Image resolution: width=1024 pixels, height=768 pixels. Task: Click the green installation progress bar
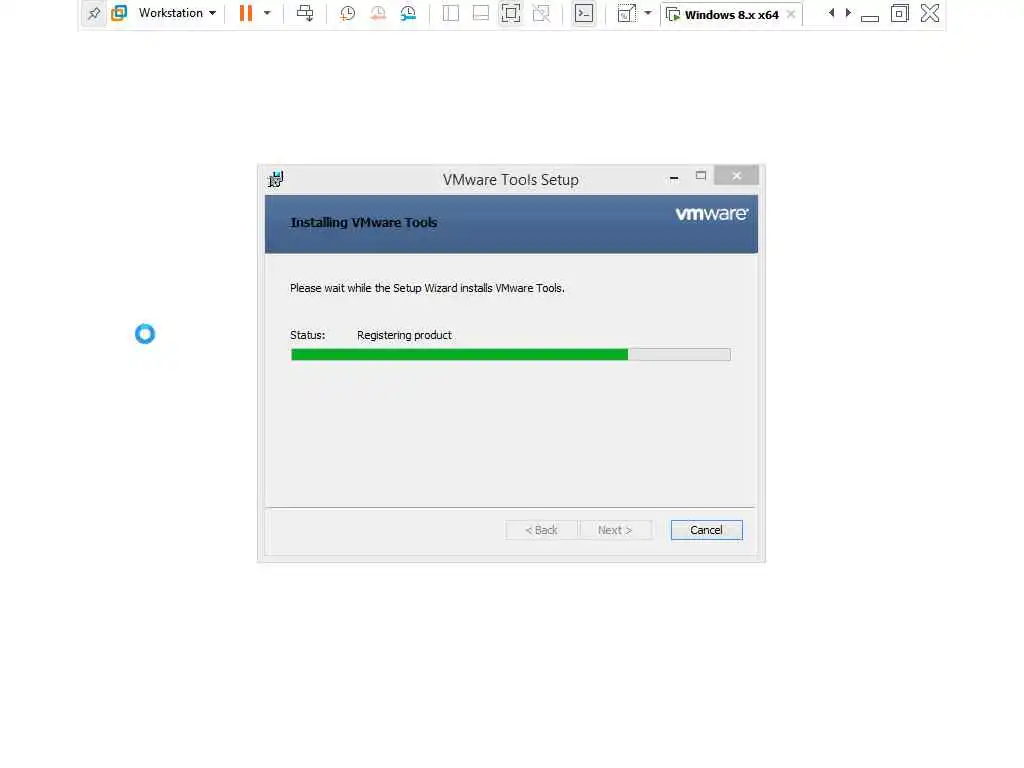(x=511, y=355)
